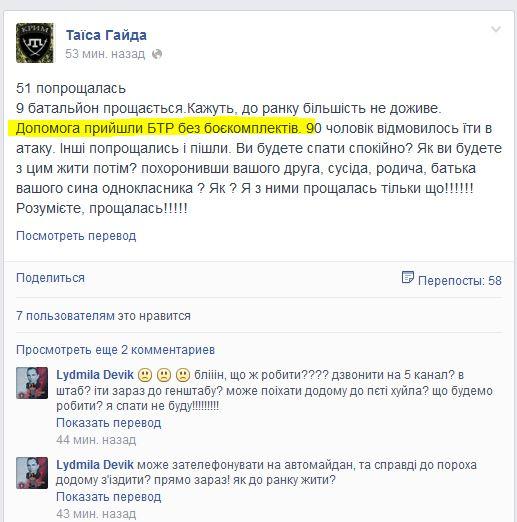Viewport: 517px width, 522px height.
Task: Click the public globe privacy icon
Action: (157, 54)
